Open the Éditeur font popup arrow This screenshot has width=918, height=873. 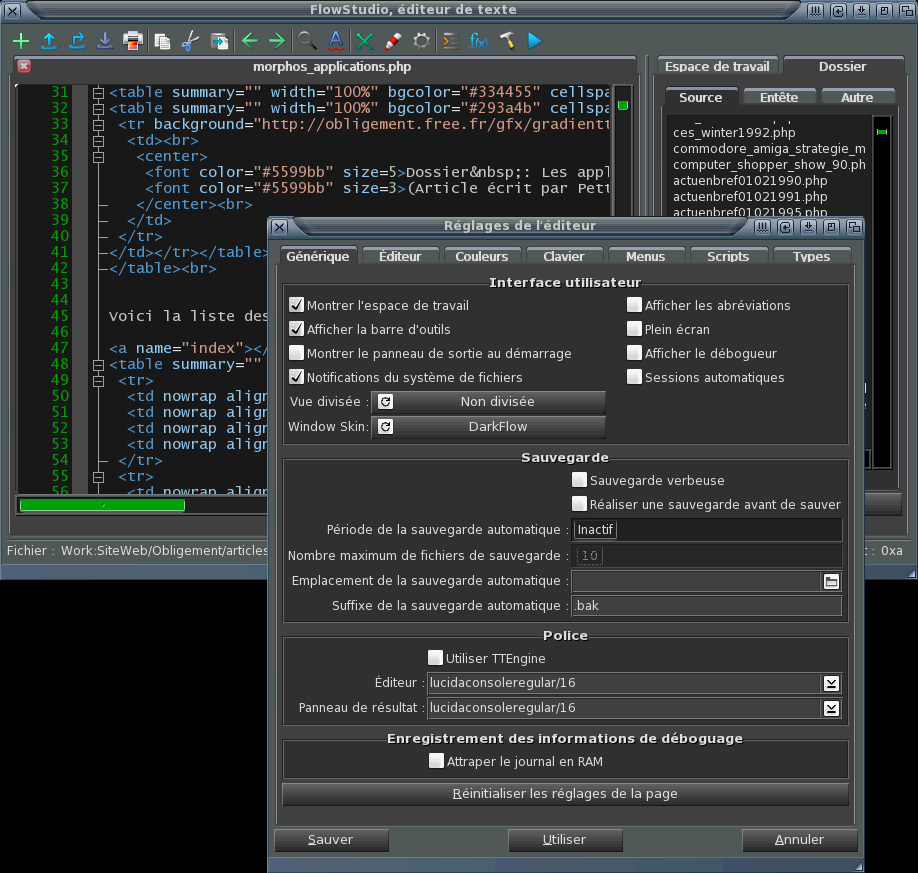tap(831, 683)
